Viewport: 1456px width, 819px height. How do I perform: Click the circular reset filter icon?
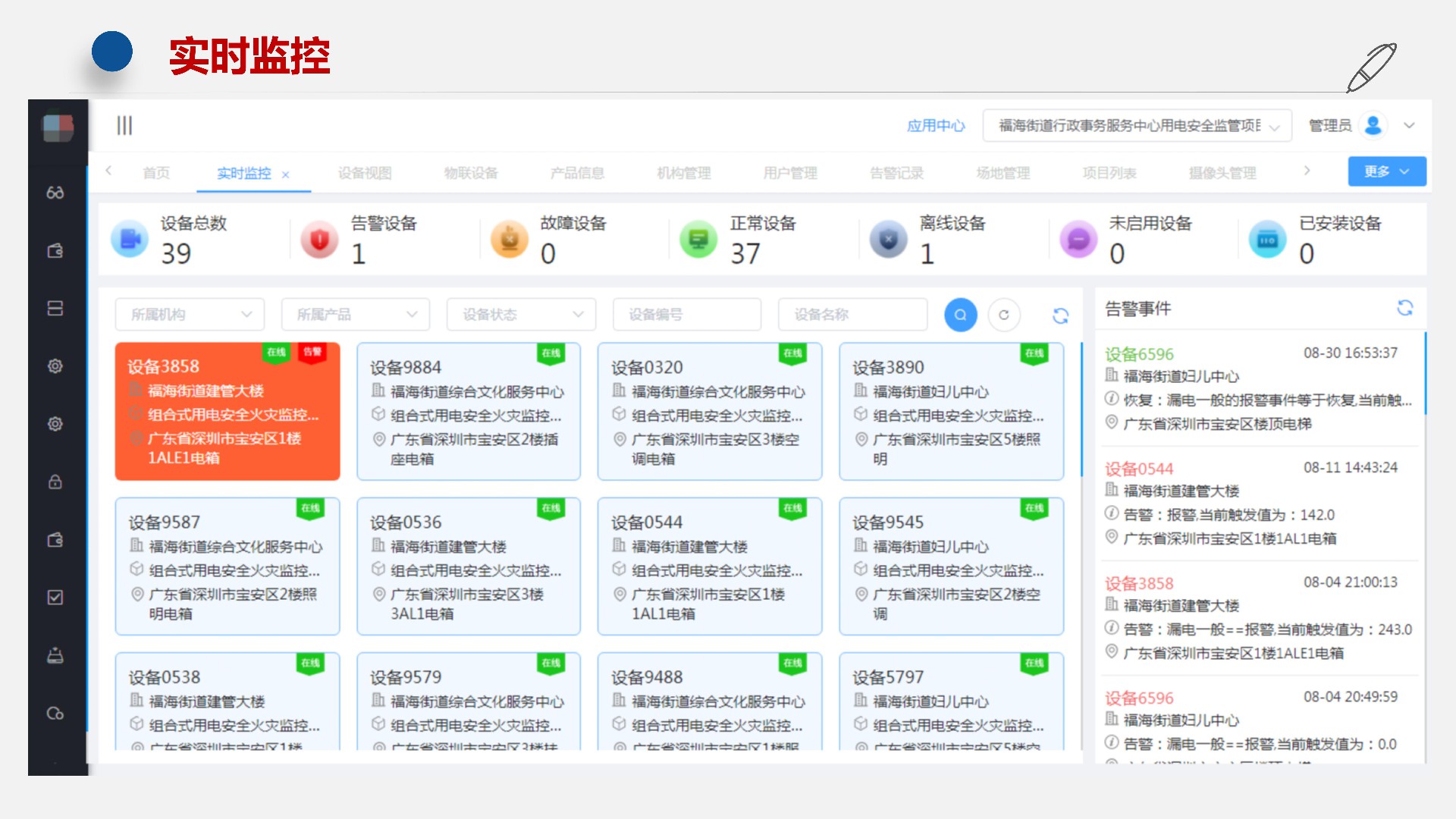pos(1004,315)
